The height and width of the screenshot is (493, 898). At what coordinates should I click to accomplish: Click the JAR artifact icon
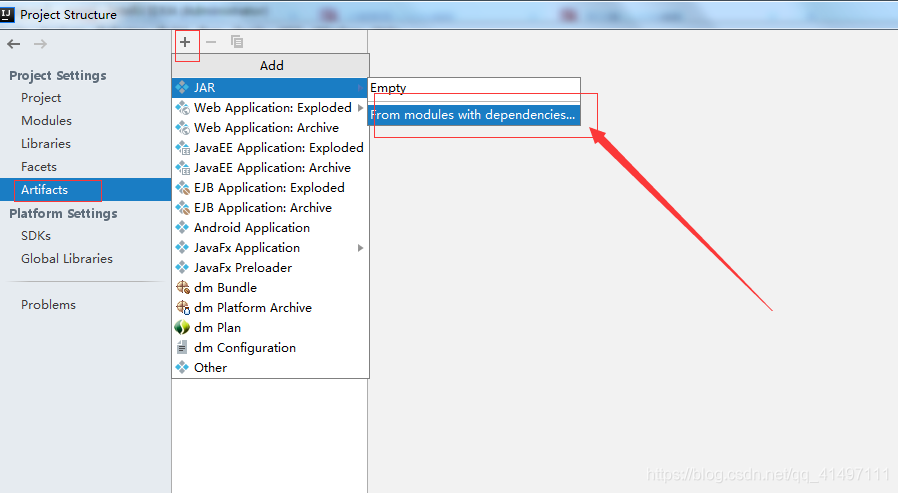point(182,87)
